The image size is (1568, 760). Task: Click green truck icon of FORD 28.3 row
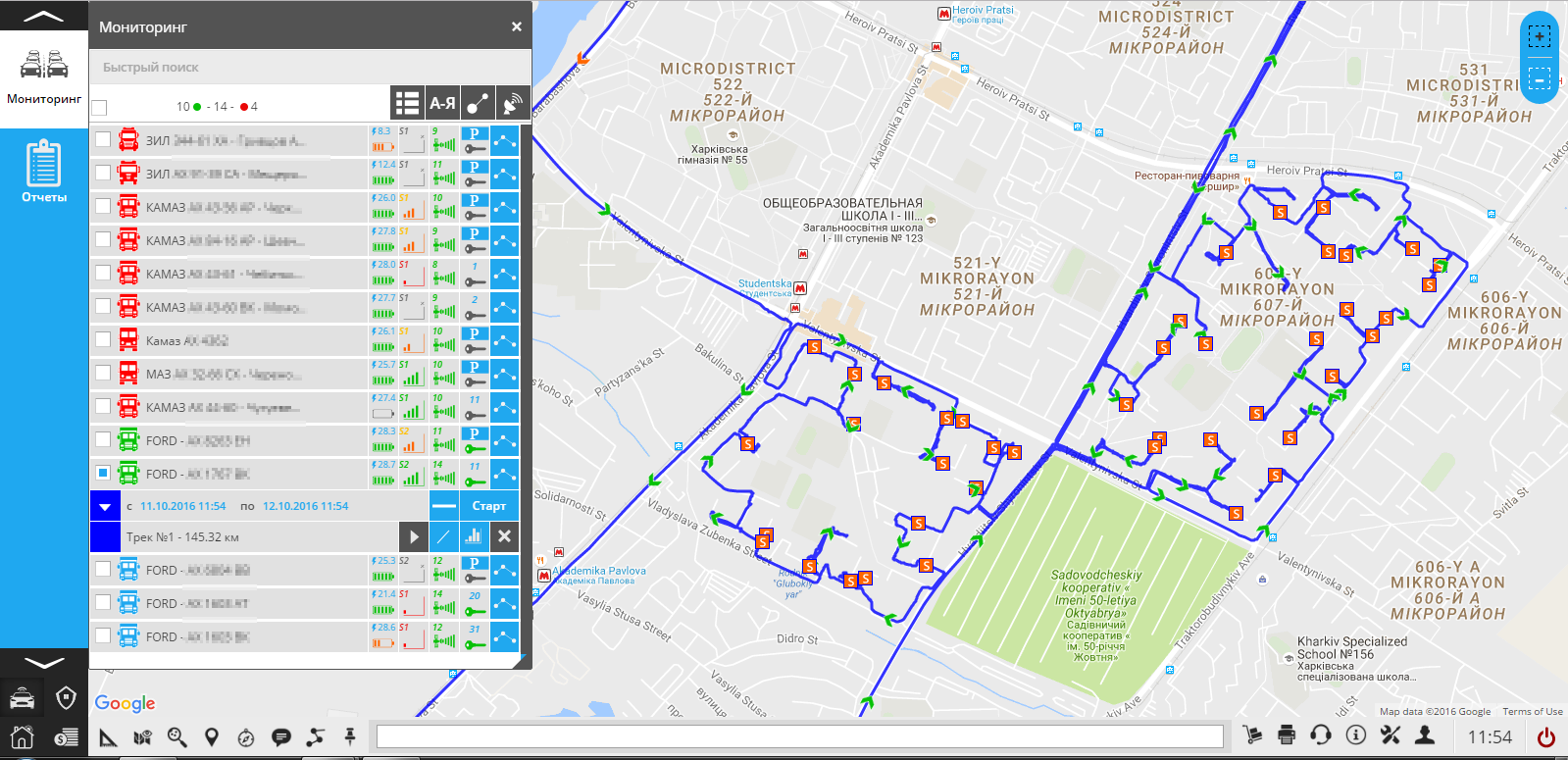[x=128, y=439]
